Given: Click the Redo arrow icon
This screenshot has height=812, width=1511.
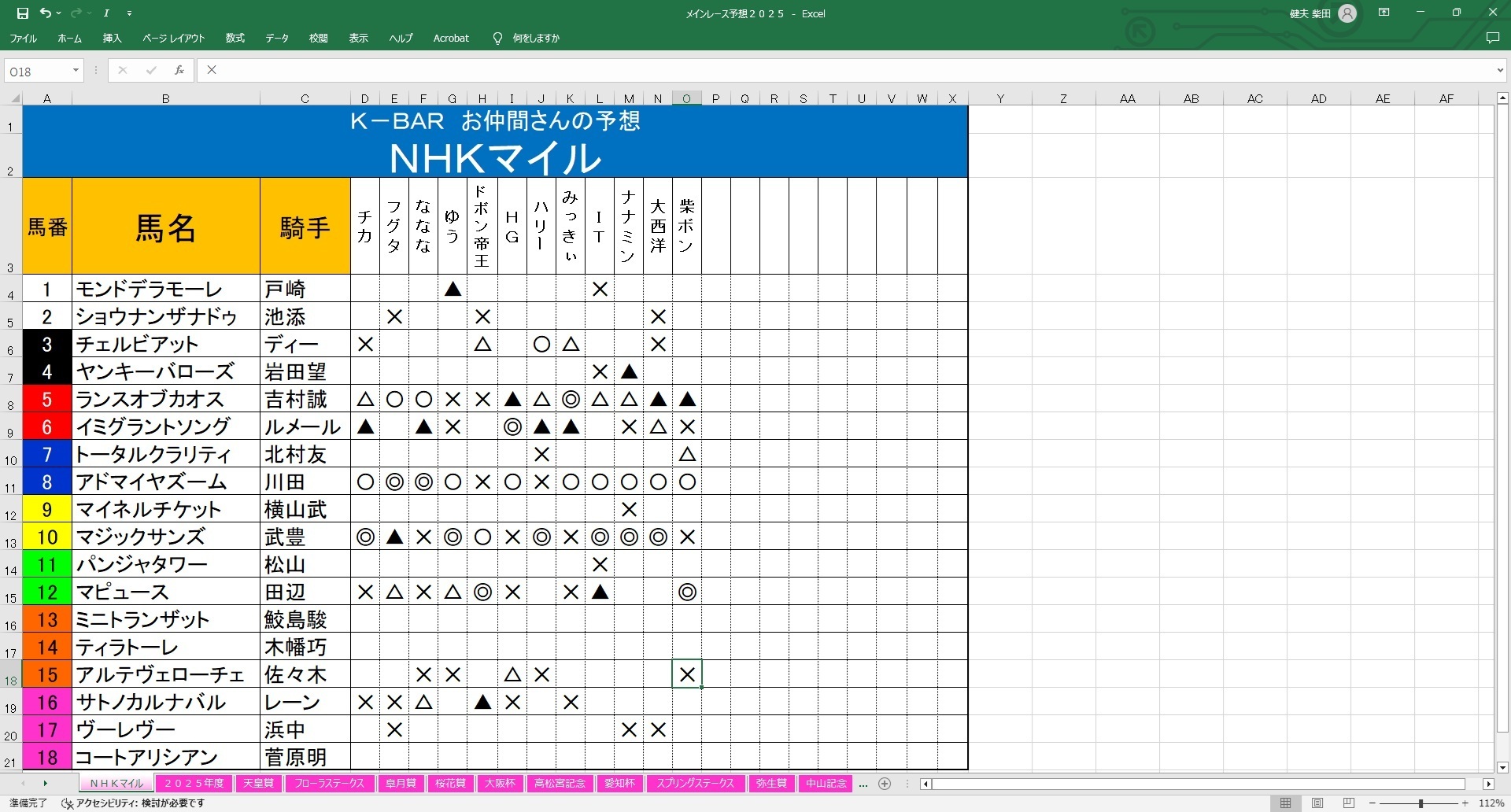Looking at the screenshot, I should click(76, 13).
